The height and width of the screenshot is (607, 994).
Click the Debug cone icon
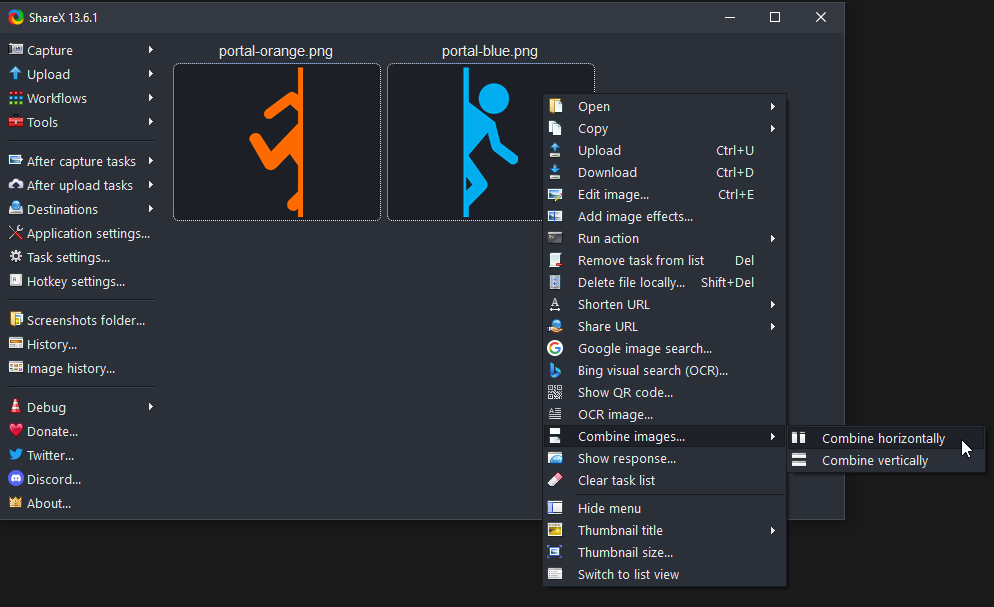click(16, 406)
